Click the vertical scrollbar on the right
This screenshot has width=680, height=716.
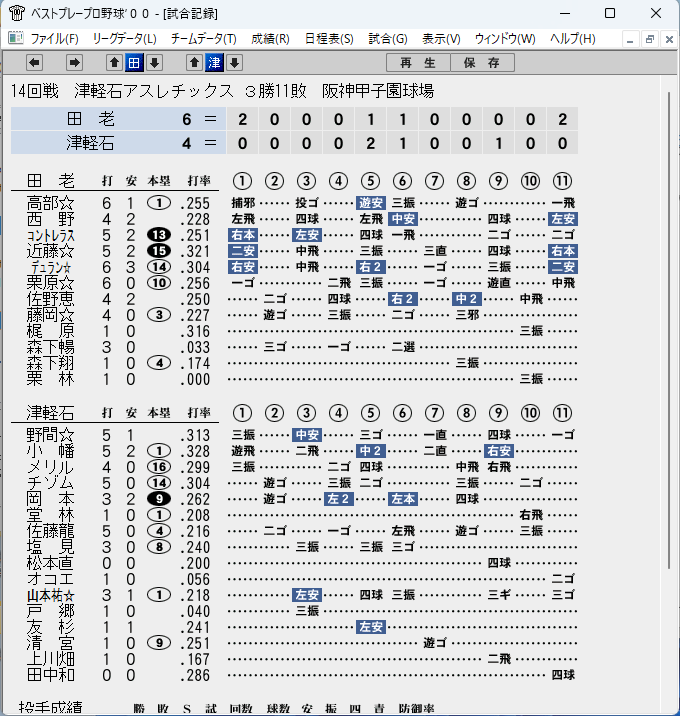(x=669, y=330)
